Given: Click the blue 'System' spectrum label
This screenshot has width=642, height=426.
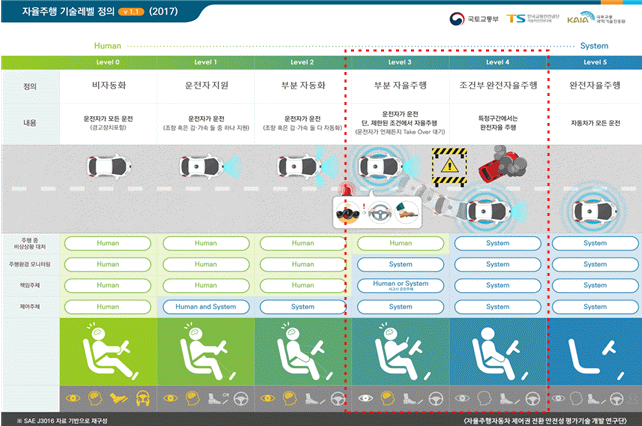Looking at the screenshot, I should tap(594, 46).
